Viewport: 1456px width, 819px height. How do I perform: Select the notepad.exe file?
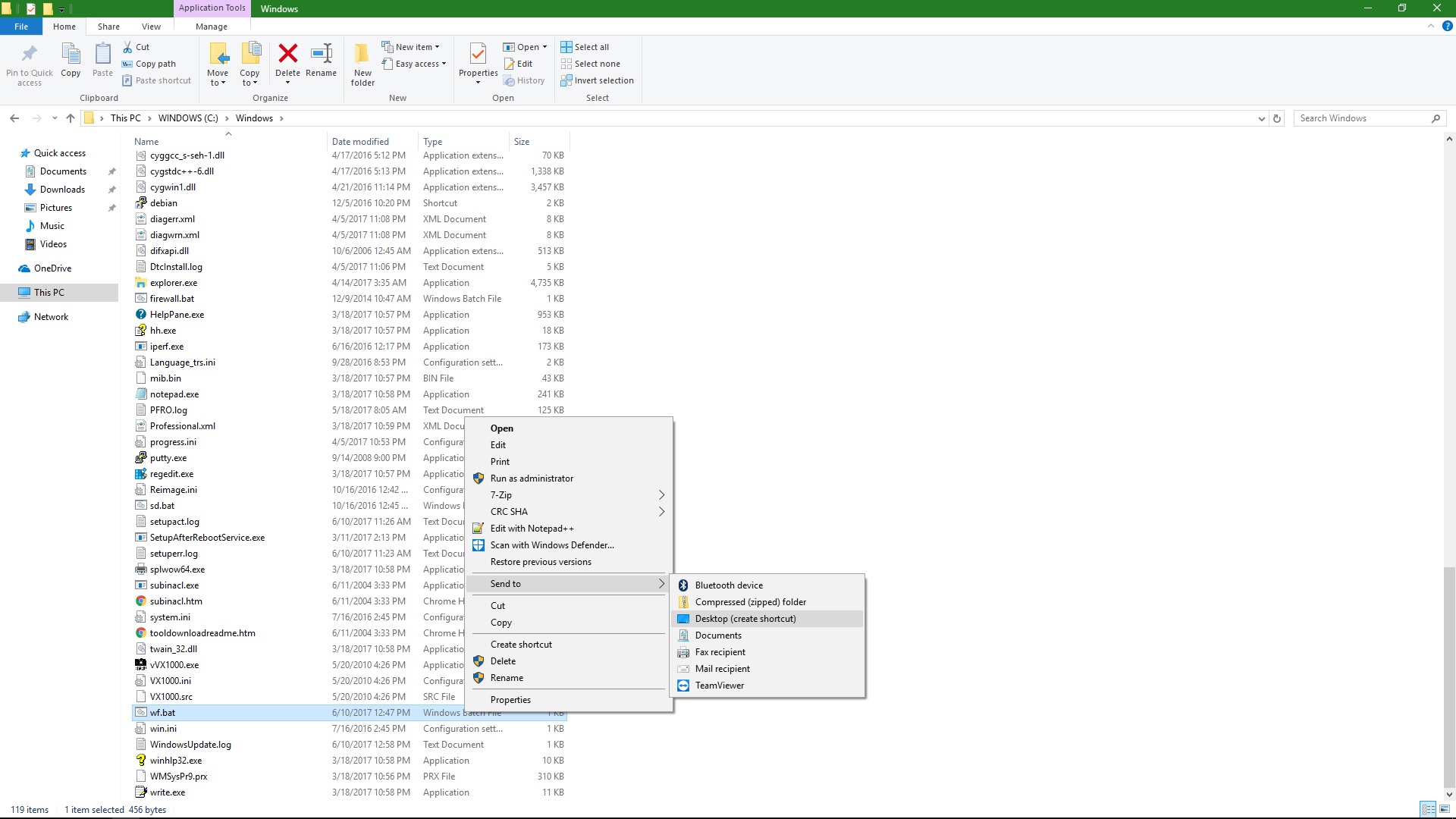pos(174,394)
